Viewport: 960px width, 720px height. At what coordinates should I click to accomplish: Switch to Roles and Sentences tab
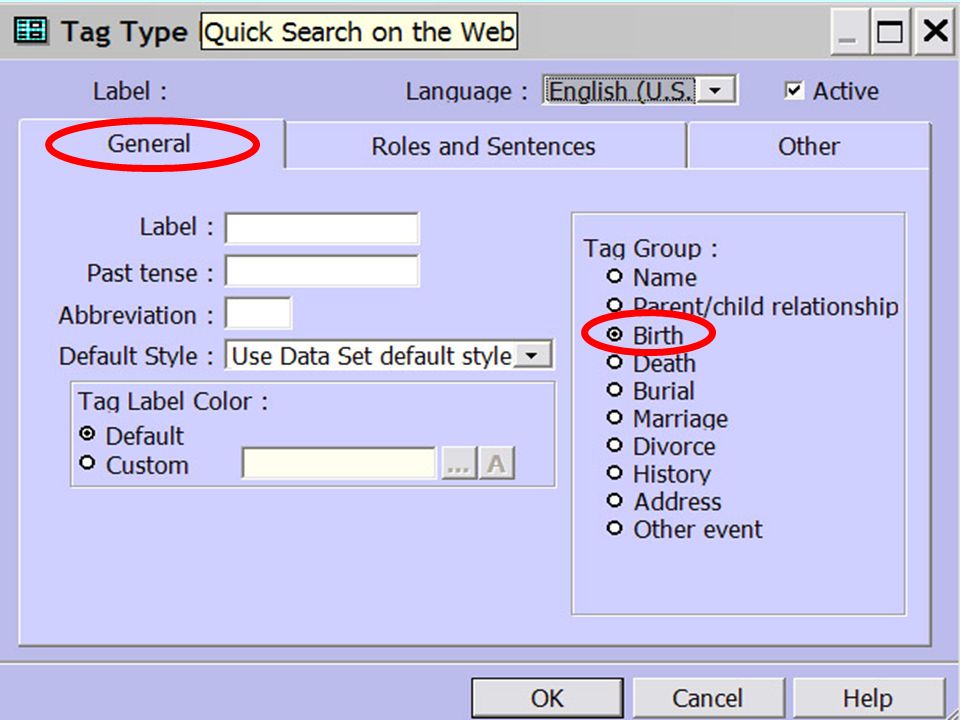(484, 146)
